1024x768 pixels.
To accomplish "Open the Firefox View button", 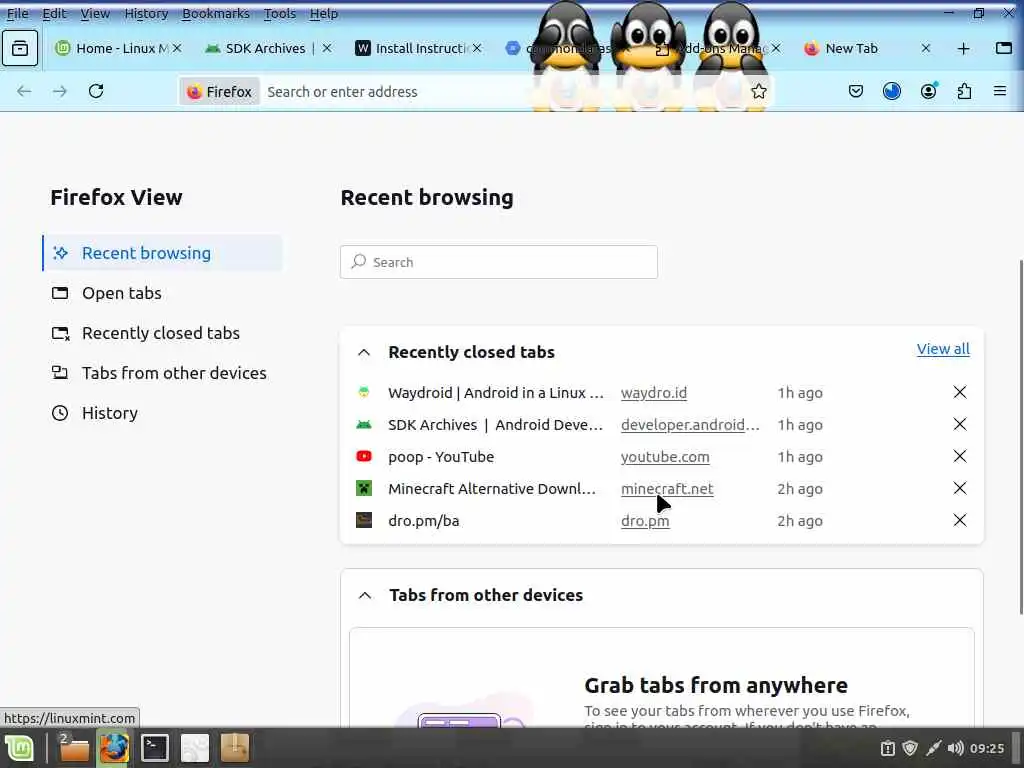I will coord(20,48).
